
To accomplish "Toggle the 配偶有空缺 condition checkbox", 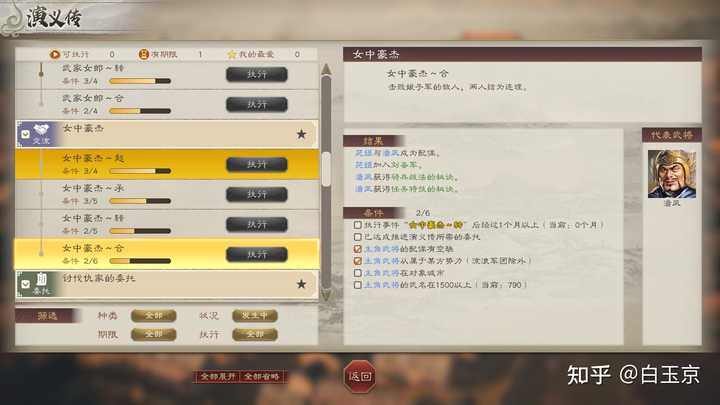I will [357, 249].
